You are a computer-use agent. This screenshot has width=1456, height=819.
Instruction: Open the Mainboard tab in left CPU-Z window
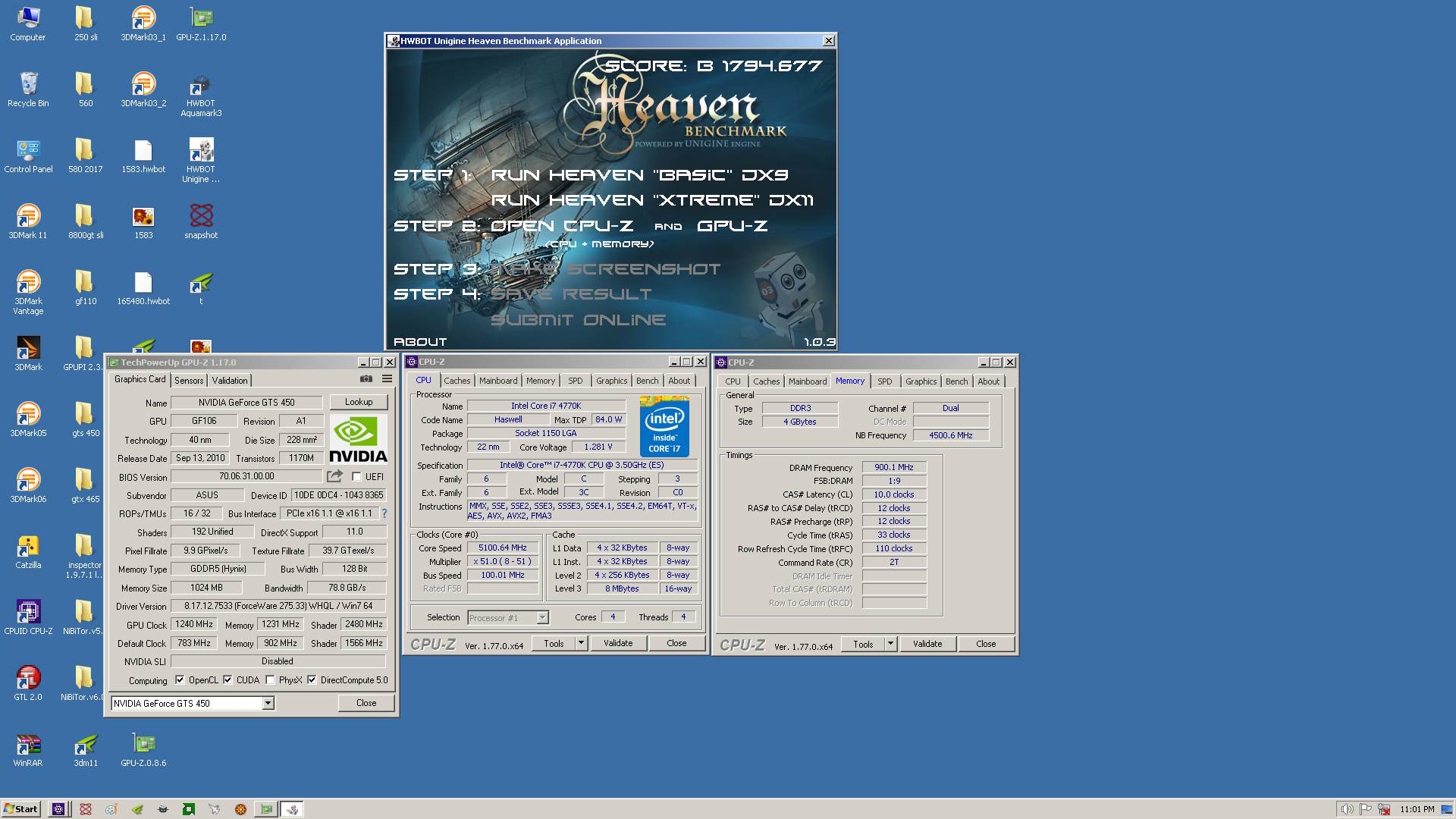[x=498, y=381]
